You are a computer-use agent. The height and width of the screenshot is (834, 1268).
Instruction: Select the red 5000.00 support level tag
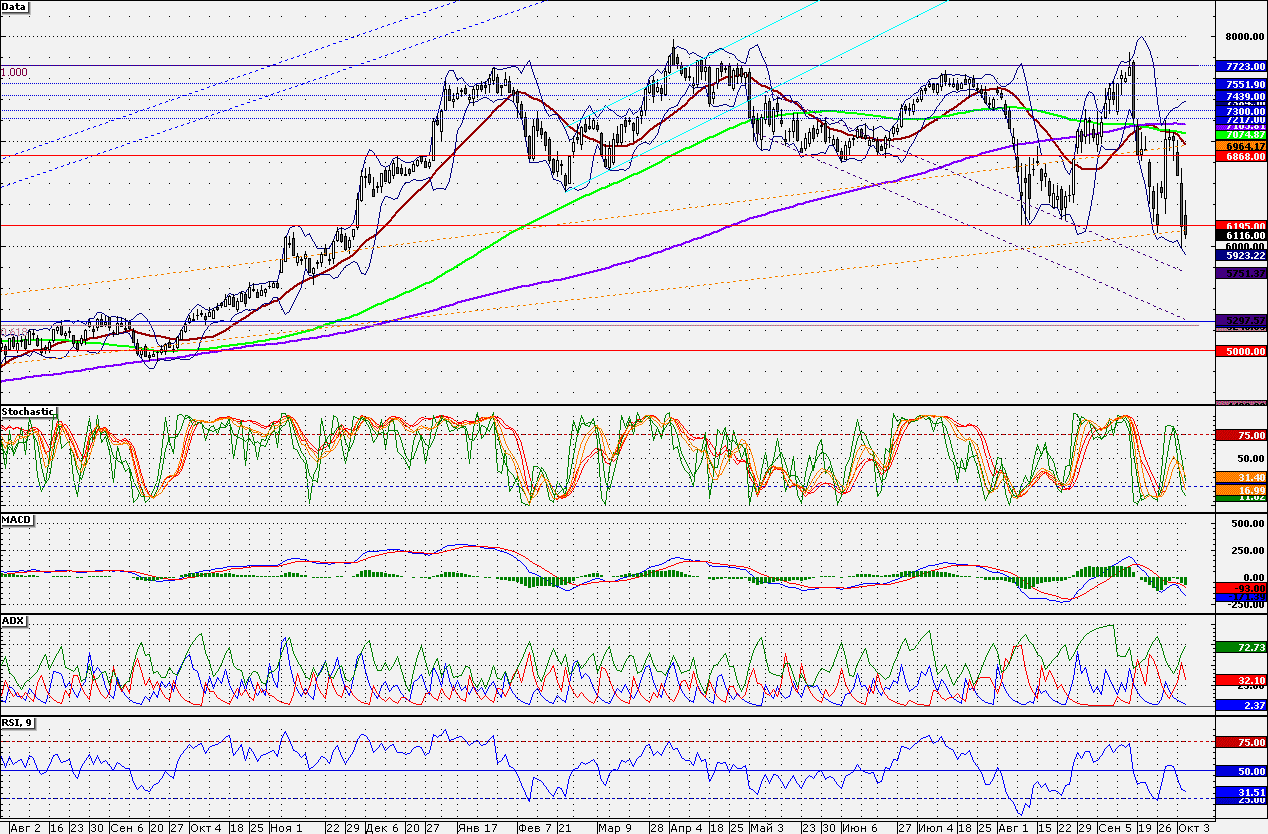coord(1240,351)
